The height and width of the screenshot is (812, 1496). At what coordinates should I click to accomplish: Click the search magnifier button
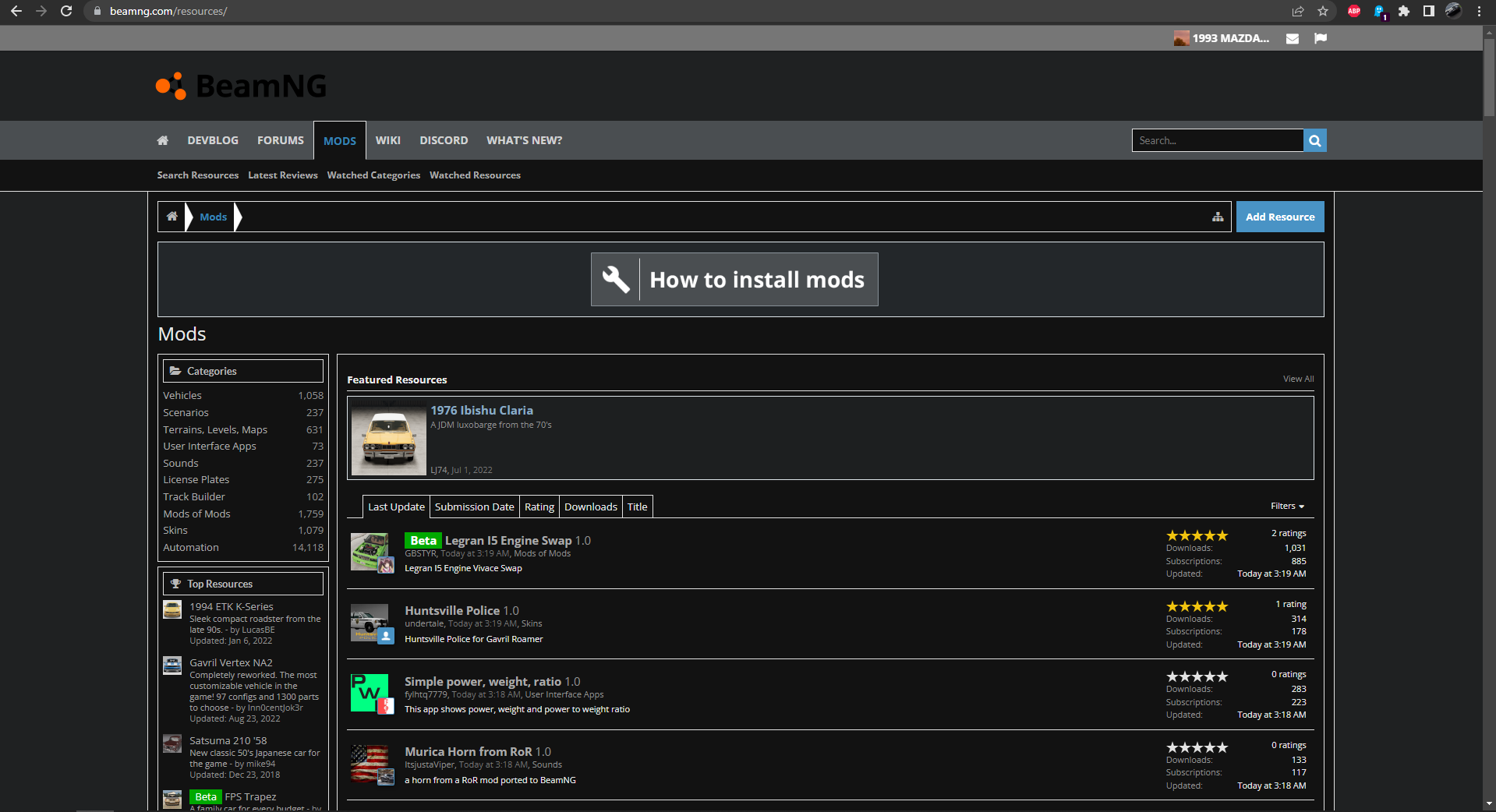point(1315,140)
